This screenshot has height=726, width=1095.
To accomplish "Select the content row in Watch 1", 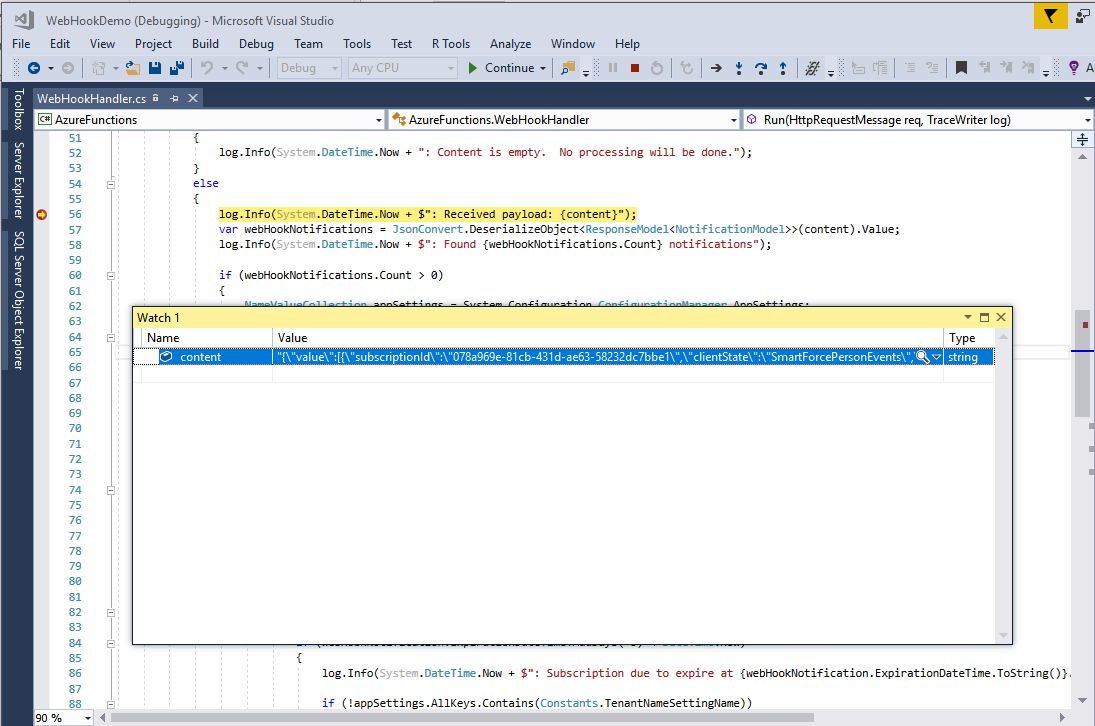I will click(x=564, y=357).
